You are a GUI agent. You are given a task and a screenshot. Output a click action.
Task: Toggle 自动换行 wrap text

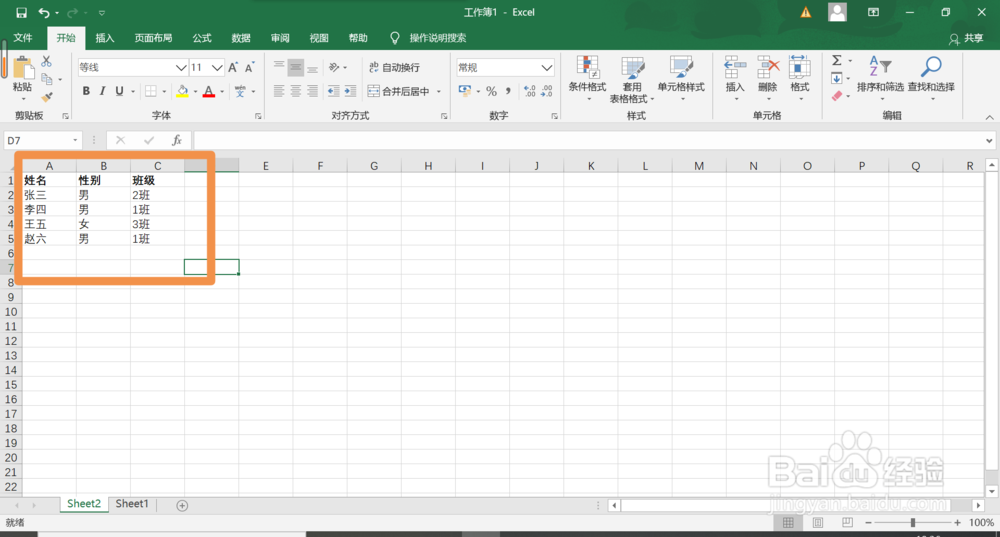pyautogui.click(x=394, y=68)
